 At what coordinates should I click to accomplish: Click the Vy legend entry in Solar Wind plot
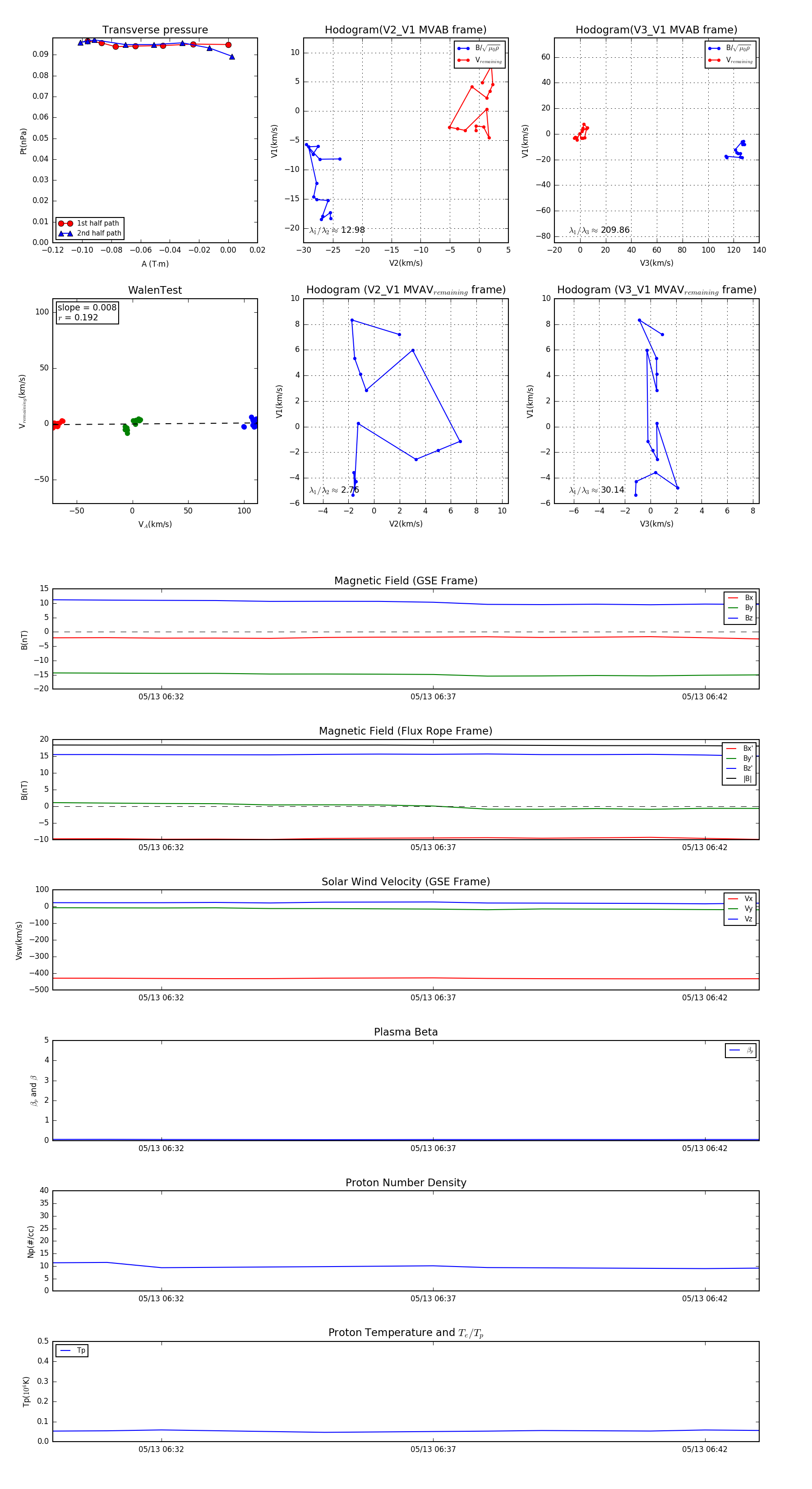point(740,909)
